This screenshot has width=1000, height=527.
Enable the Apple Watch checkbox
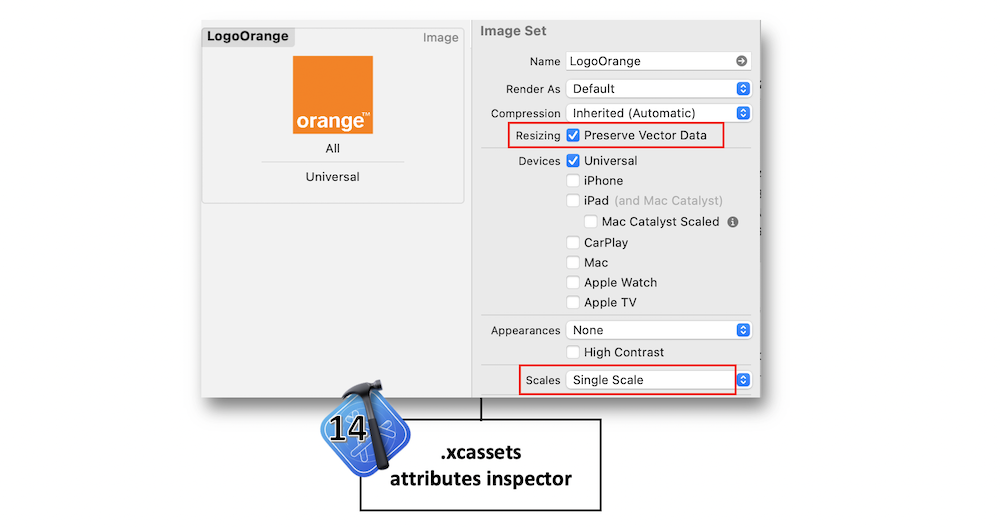tap(573, 283)
